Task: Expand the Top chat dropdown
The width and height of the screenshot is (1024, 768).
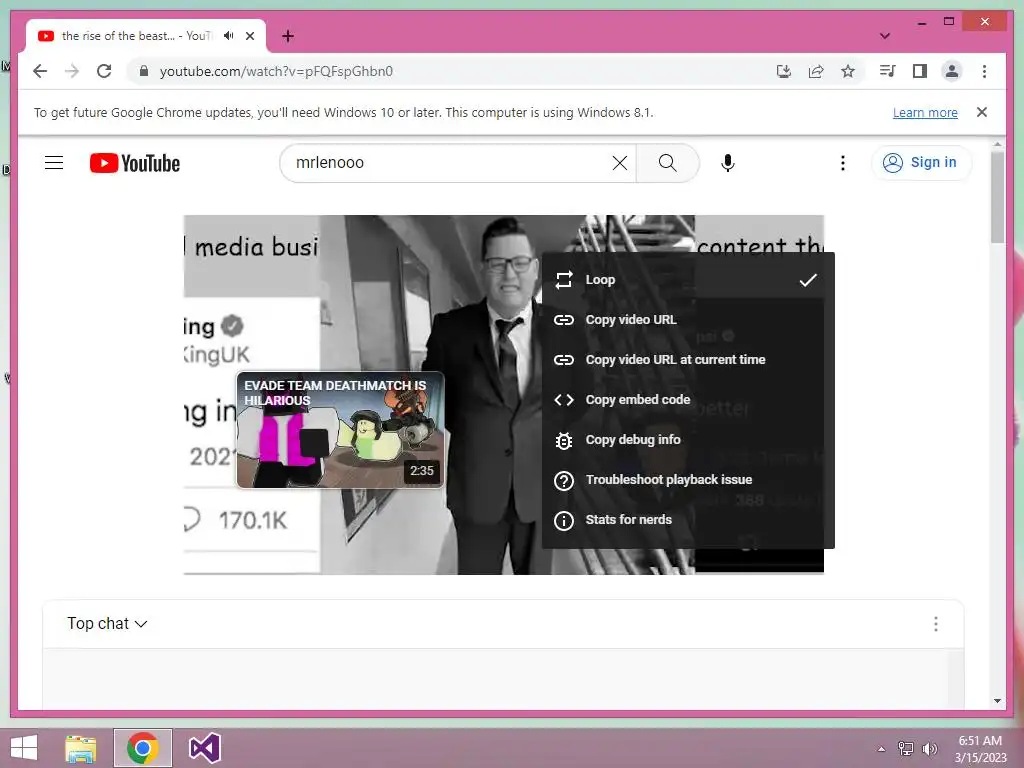Action: point(107,624)
